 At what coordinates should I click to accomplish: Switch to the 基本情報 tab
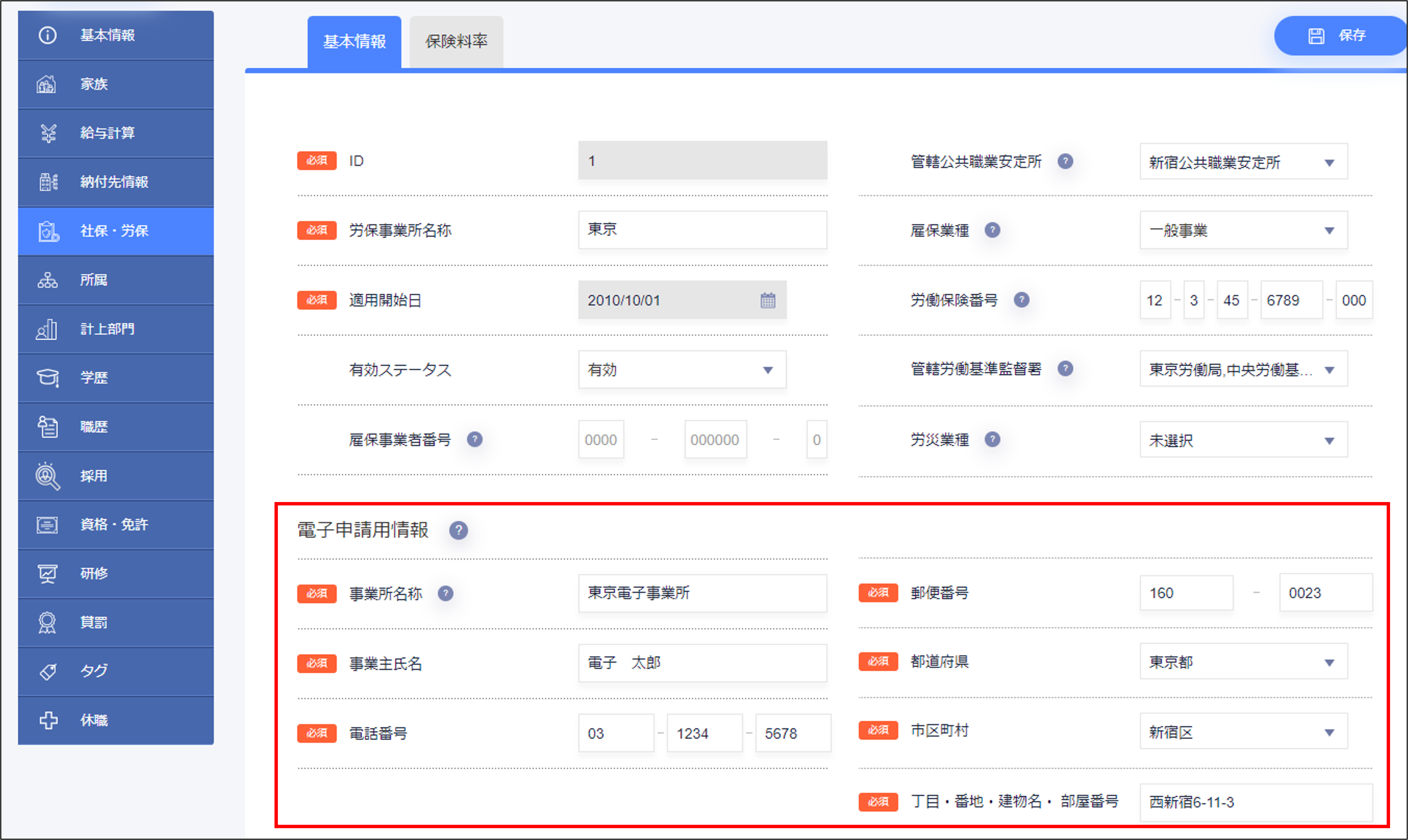click(x=354, y=41)
